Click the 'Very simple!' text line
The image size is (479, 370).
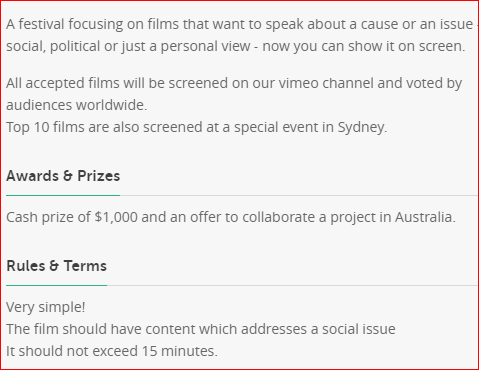(x=46, y=307)
